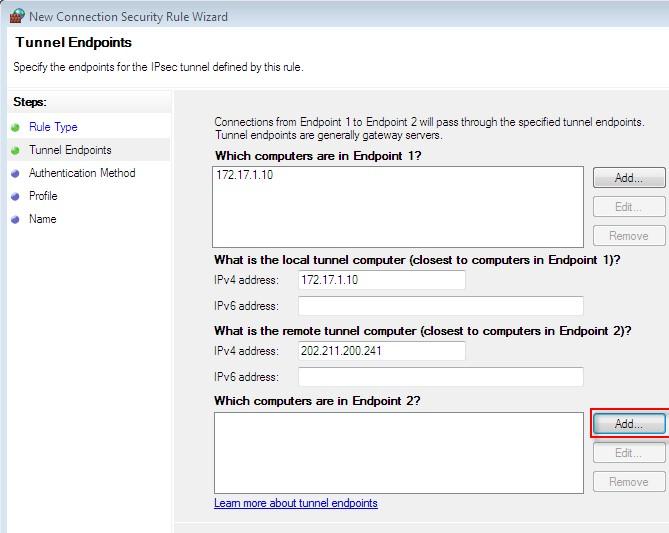Open Learn more about tunnel endpoints link
The image size is (669, 533).
[296, 503]
